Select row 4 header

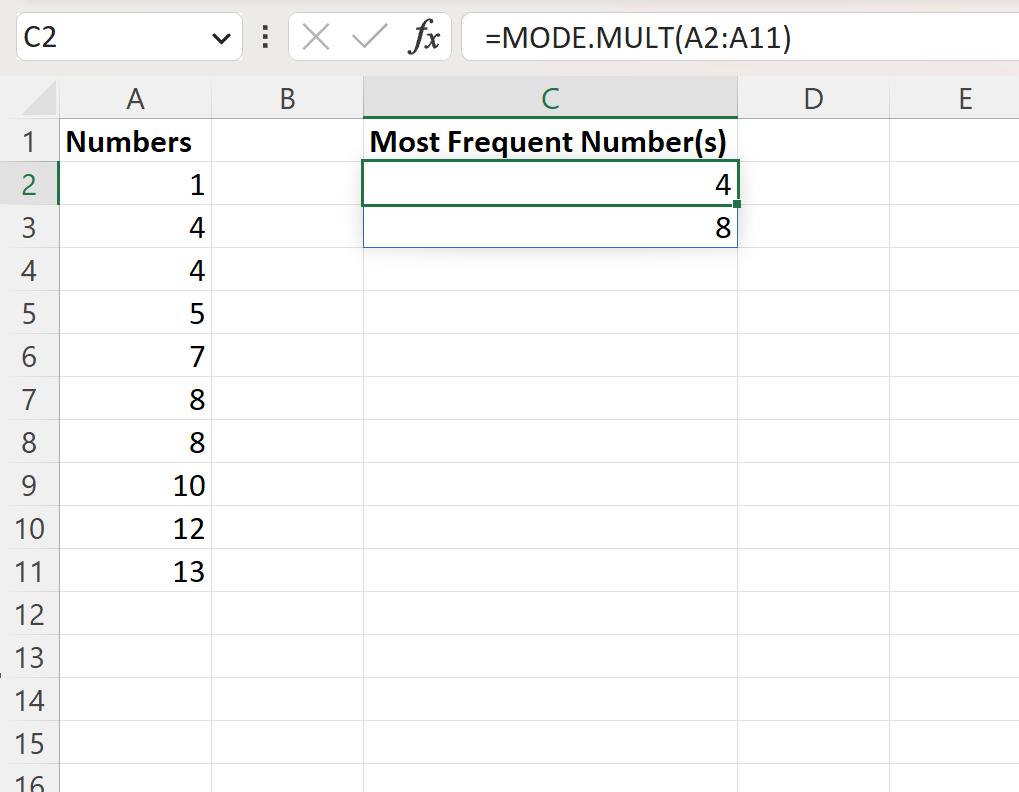[x=29, y=270]
